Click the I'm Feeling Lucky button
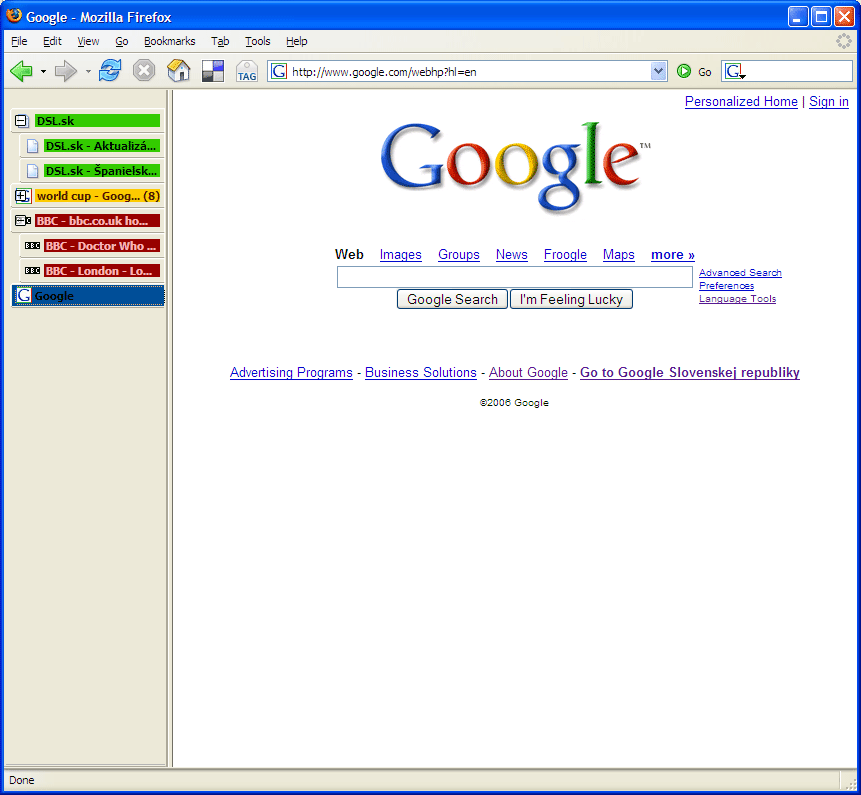The width and height of the screenshot is (861, 795). pos(571,299)
